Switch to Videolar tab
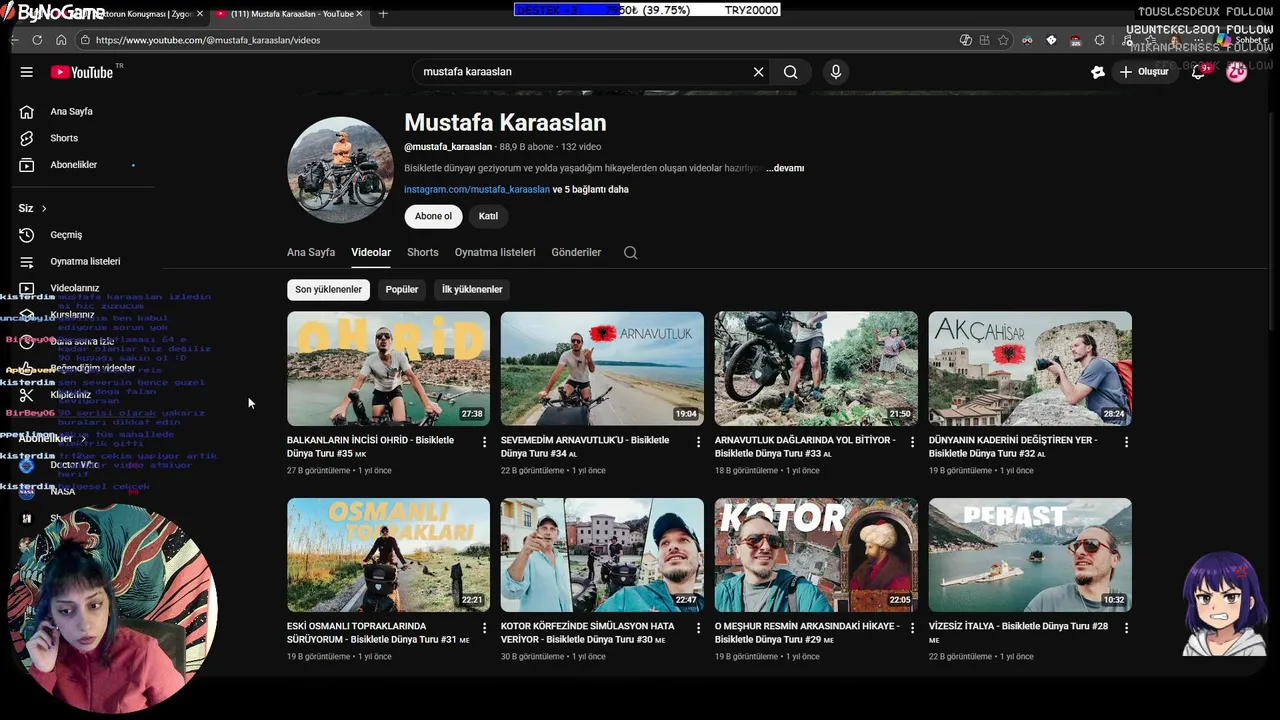The image size is (1280, 720). (x=371, y=253)
